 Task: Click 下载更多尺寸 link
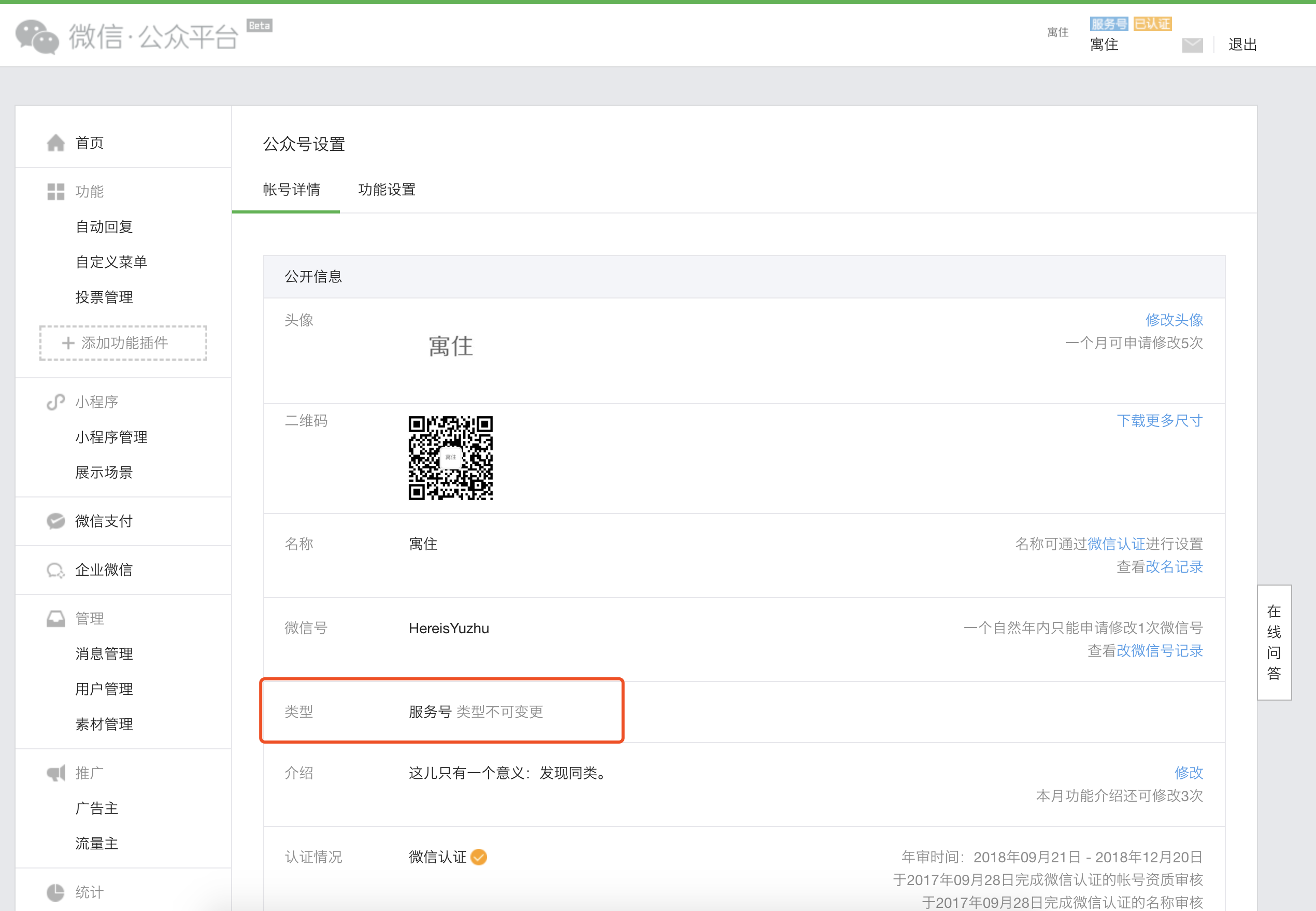(1159, 421)
